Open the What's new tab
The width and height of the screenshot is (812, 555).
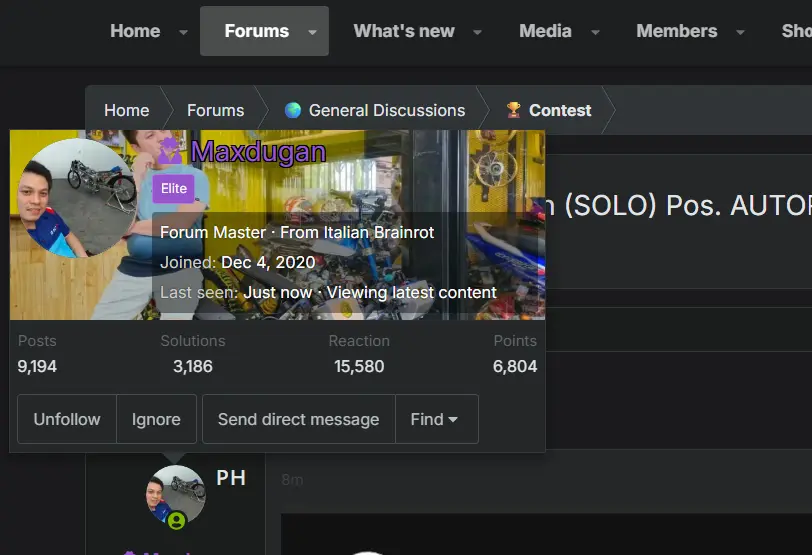(x=404, y=31)
